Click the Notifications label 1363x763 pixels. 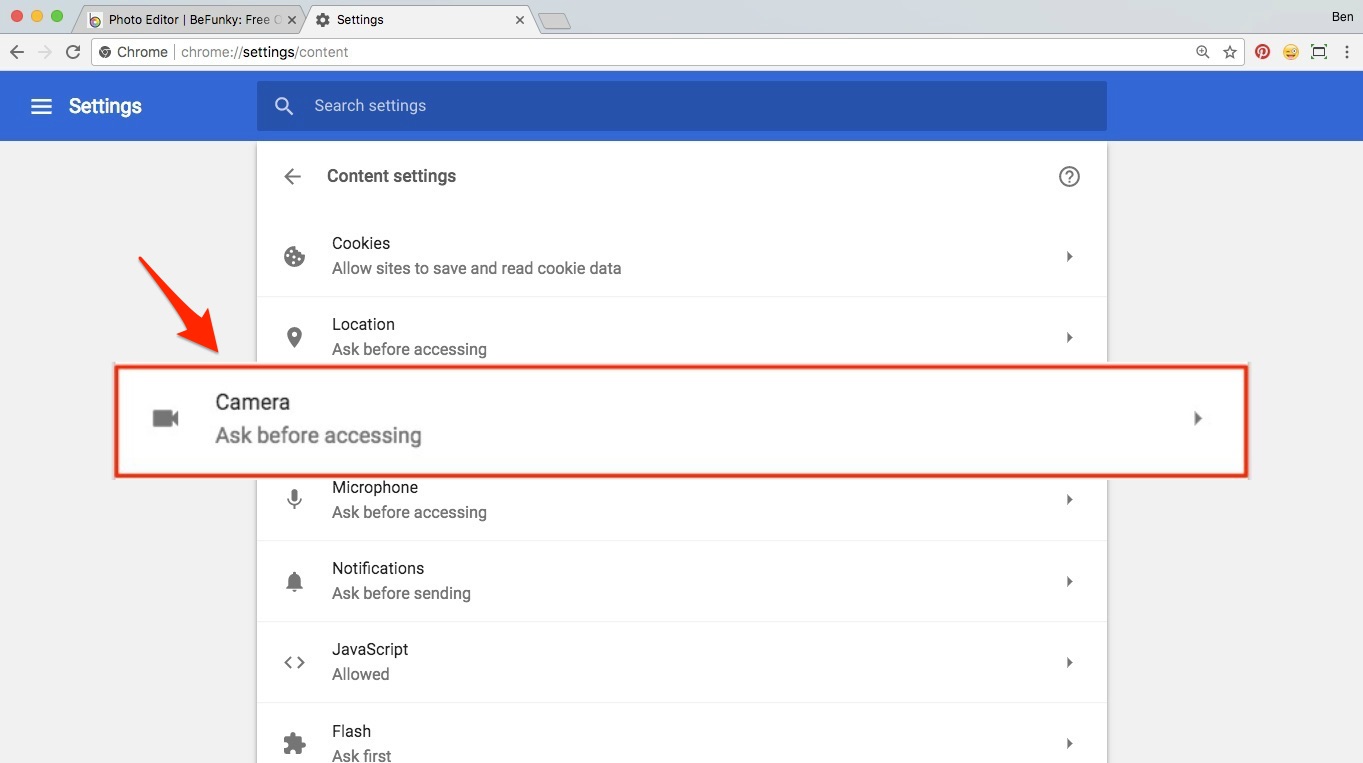(x=378, y=568)
